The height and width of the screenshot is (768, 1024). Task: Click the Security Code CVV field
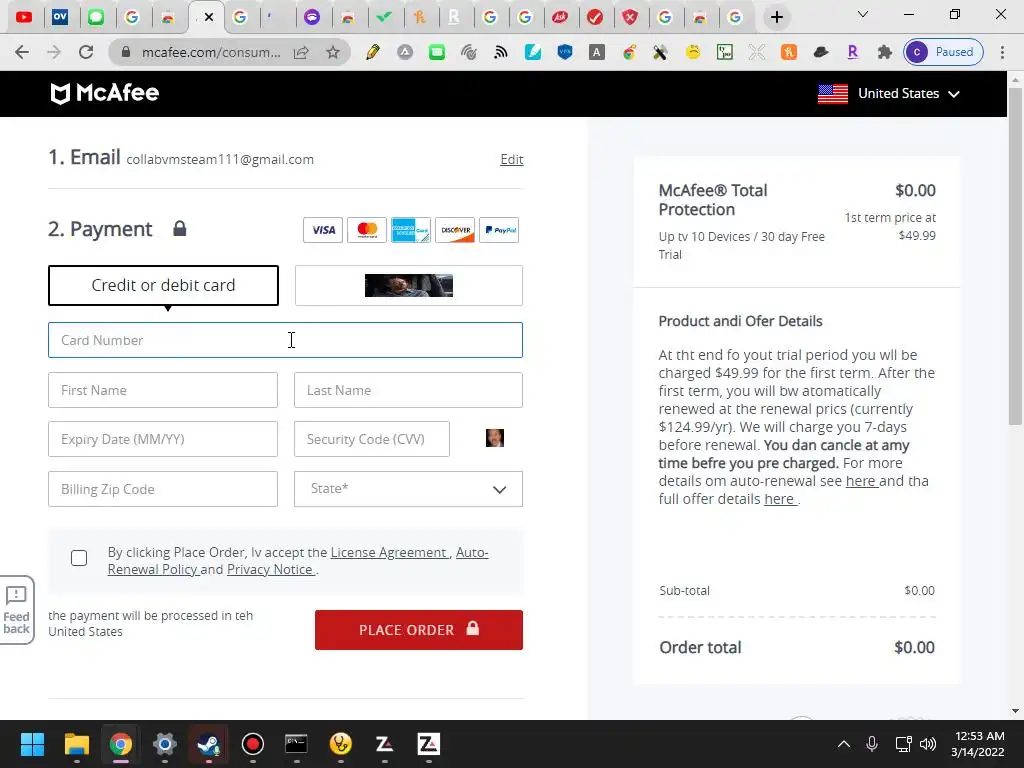372,439
